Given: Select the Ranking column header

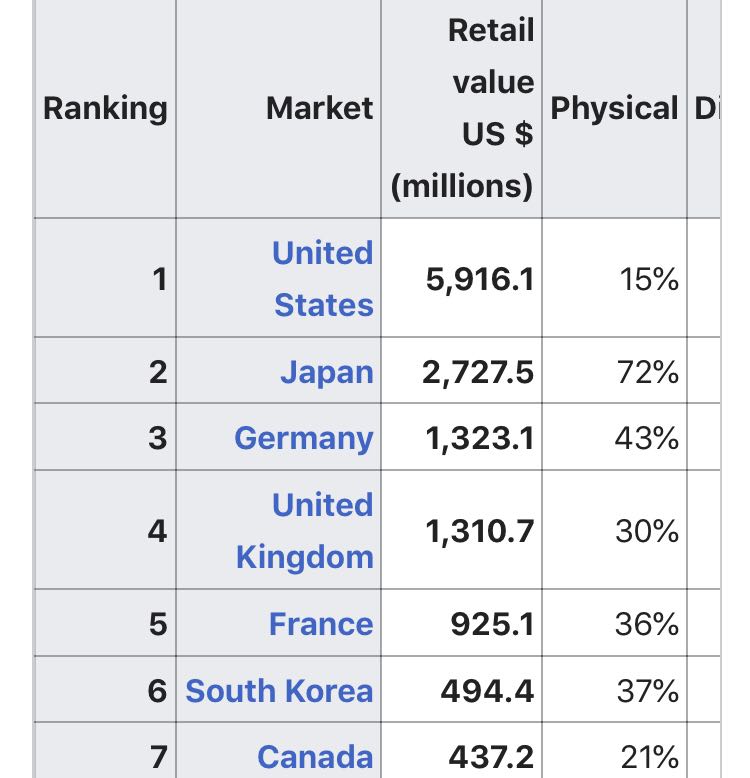Looking at the screenshot, I should point(105,108).
